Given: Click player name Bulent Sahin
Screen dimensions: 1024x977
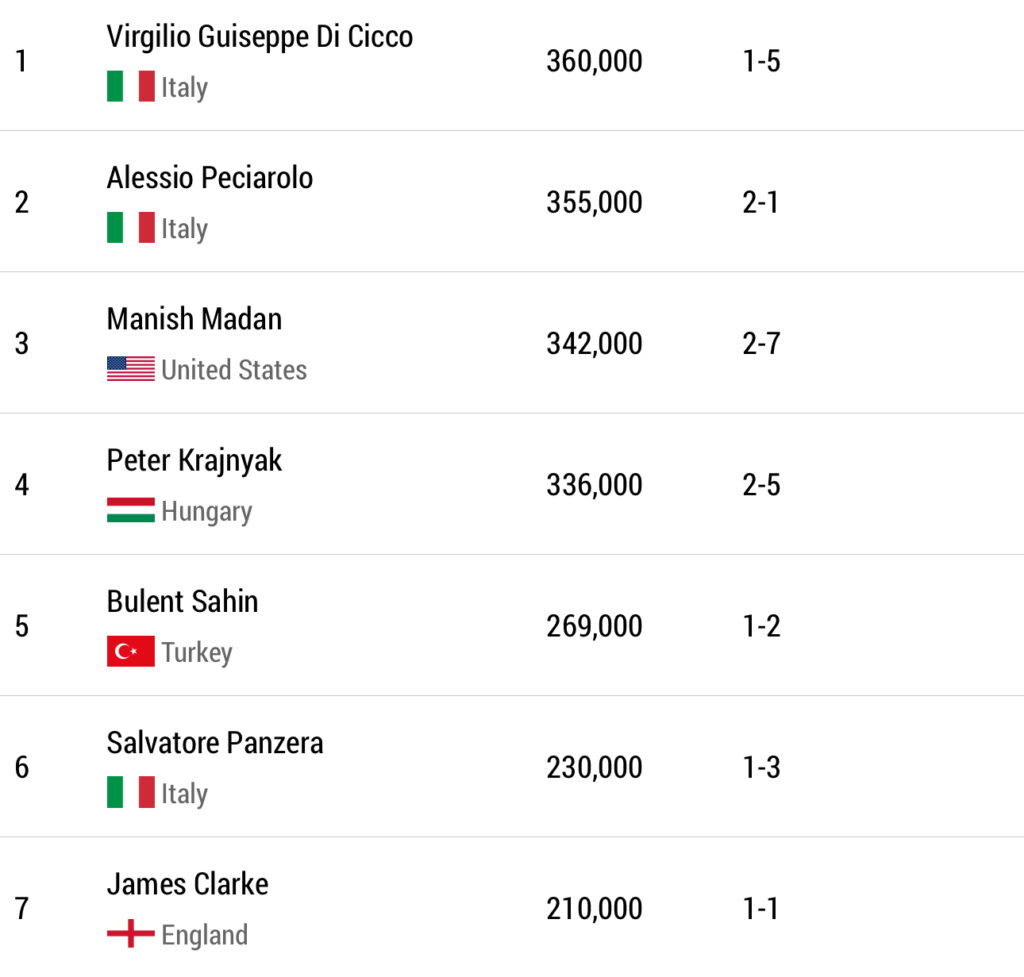Looking at the screenshot, I should click(x=182, y=601).
